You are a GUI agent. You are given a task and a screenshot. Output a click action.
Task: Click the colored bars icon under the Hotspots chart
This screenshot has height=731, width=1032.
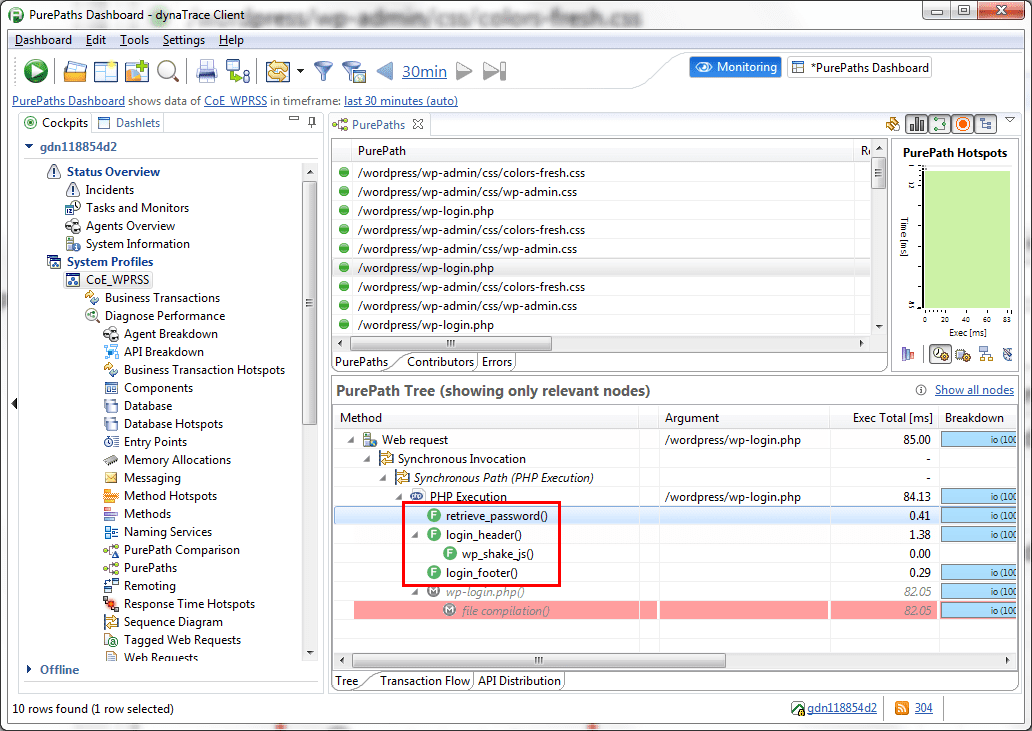pos(908,355)
